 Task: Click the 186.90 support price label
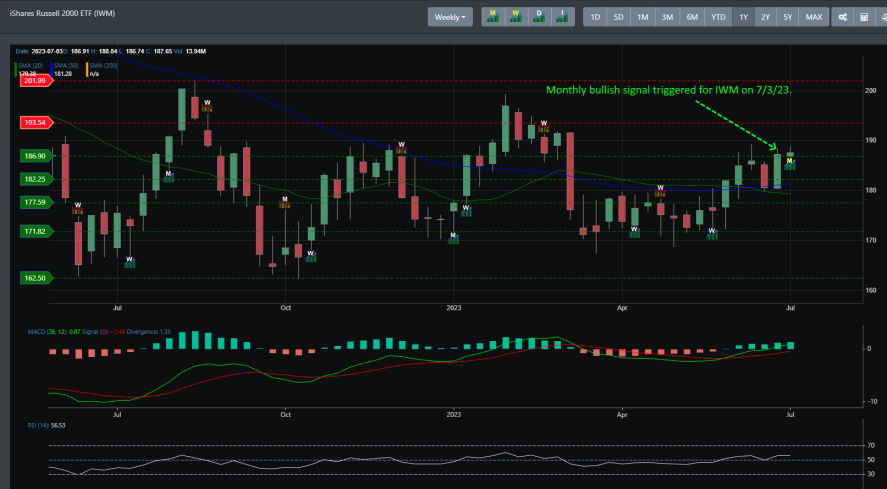36,156
